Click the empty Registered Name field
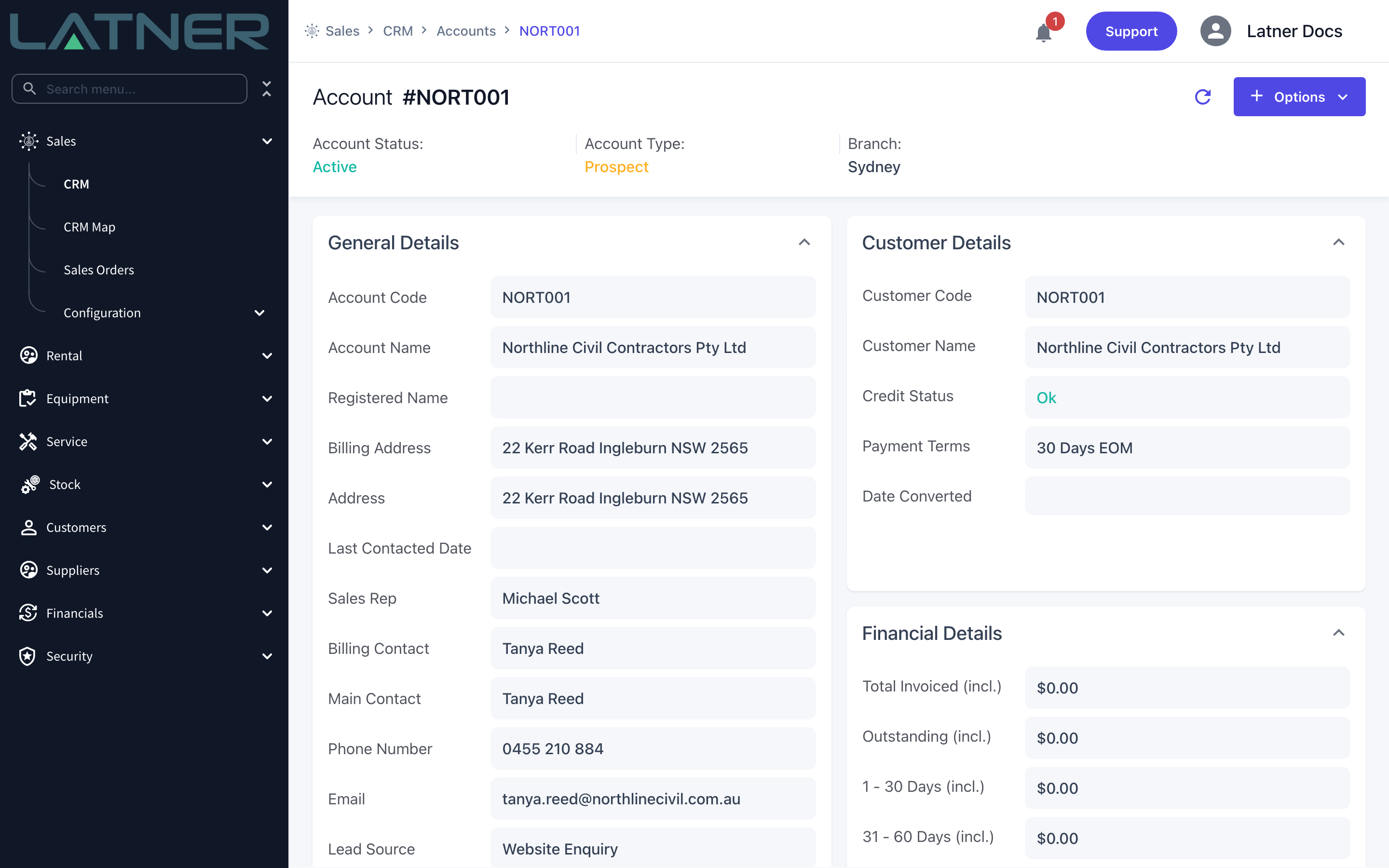The image size is (1389, 868). [653, 397]
